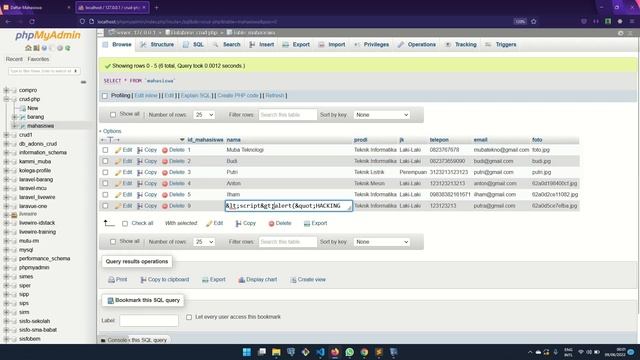The height and width of the screenshot is (360, 640).
Task: Click the Bookmark this SQL query icon
Action: click(110, 300)
